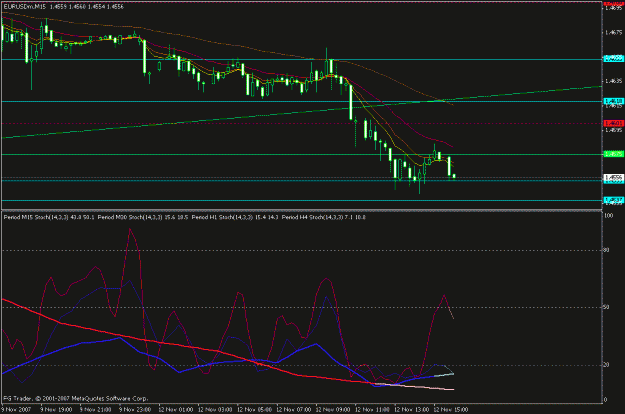Click the stochastic scale value 20
The height and width of the screenshot is (414, 625).
pyautogui.click(x=607, y=365)
